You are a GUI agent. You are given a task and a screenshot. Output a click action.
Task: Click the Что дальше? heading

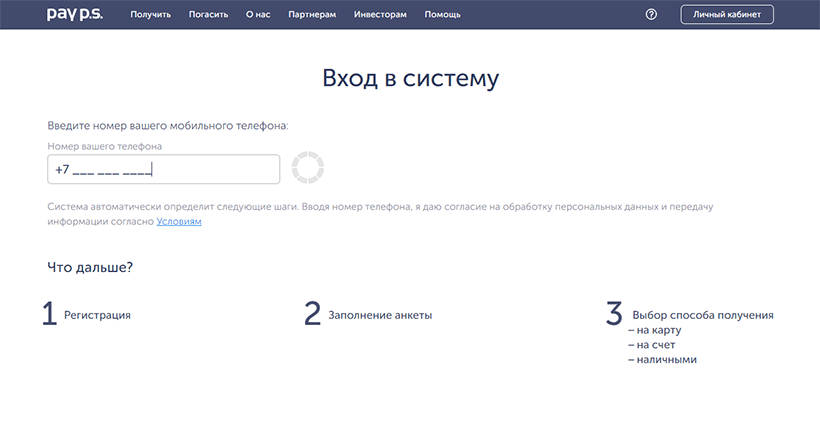(x=90, y=267)
